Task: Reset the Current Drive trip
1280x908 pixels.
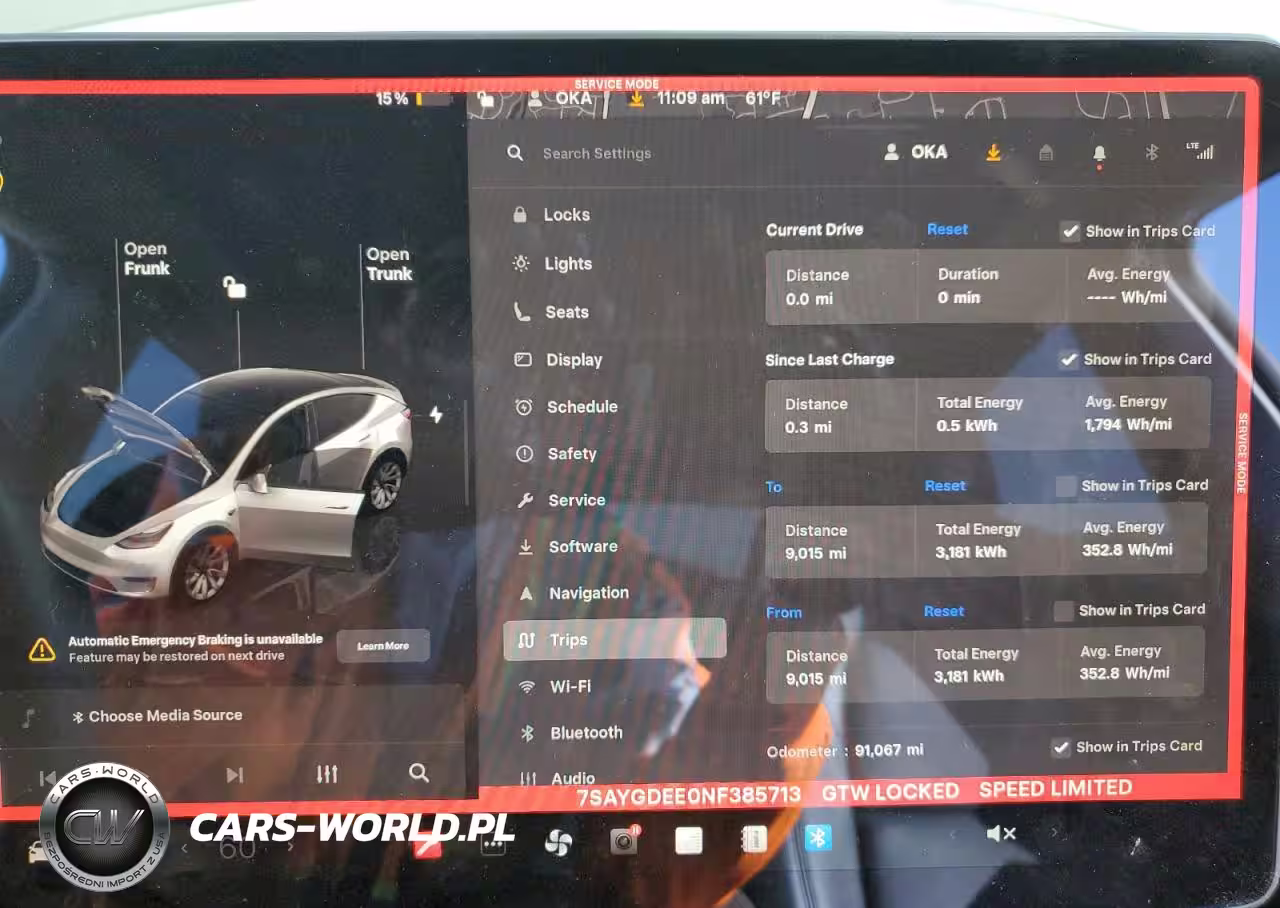Action: coord(947,229)
